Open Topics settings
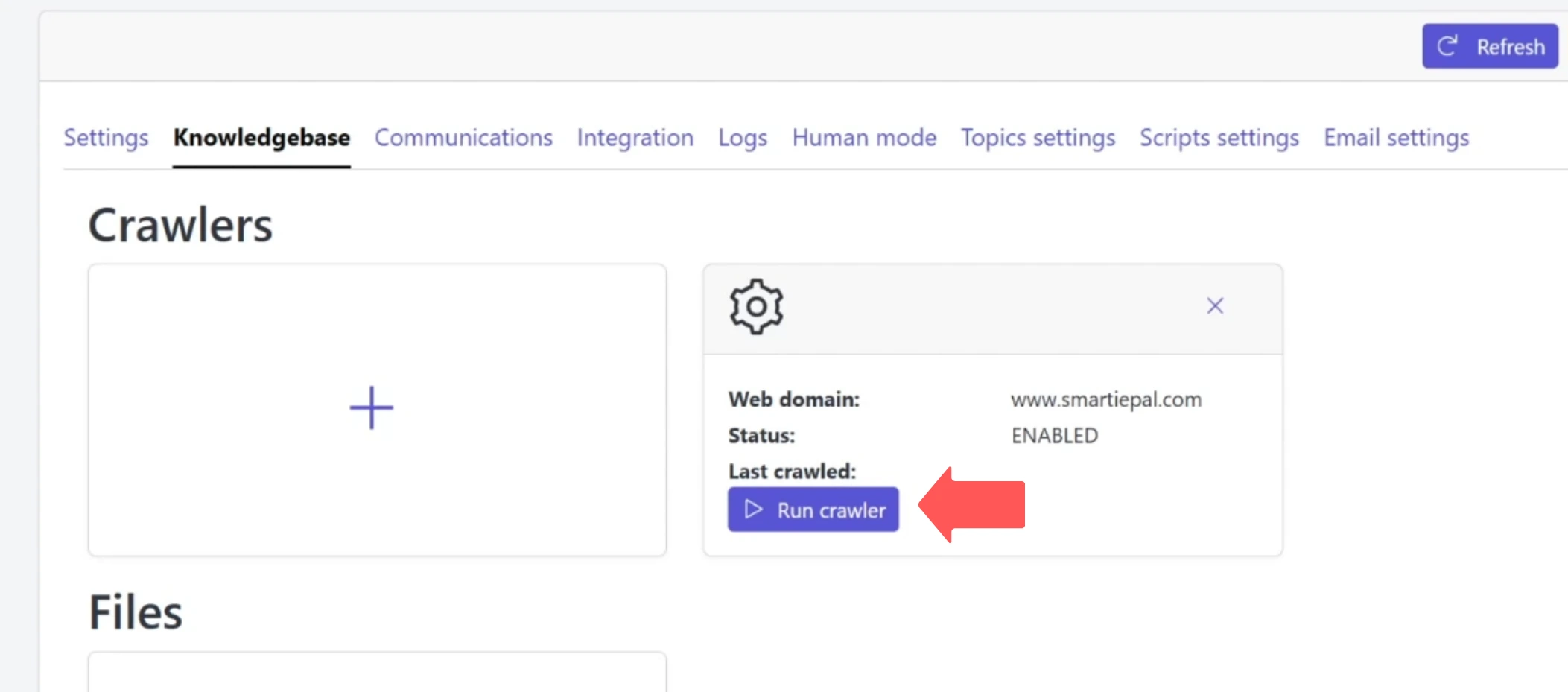 [1038, 138]
